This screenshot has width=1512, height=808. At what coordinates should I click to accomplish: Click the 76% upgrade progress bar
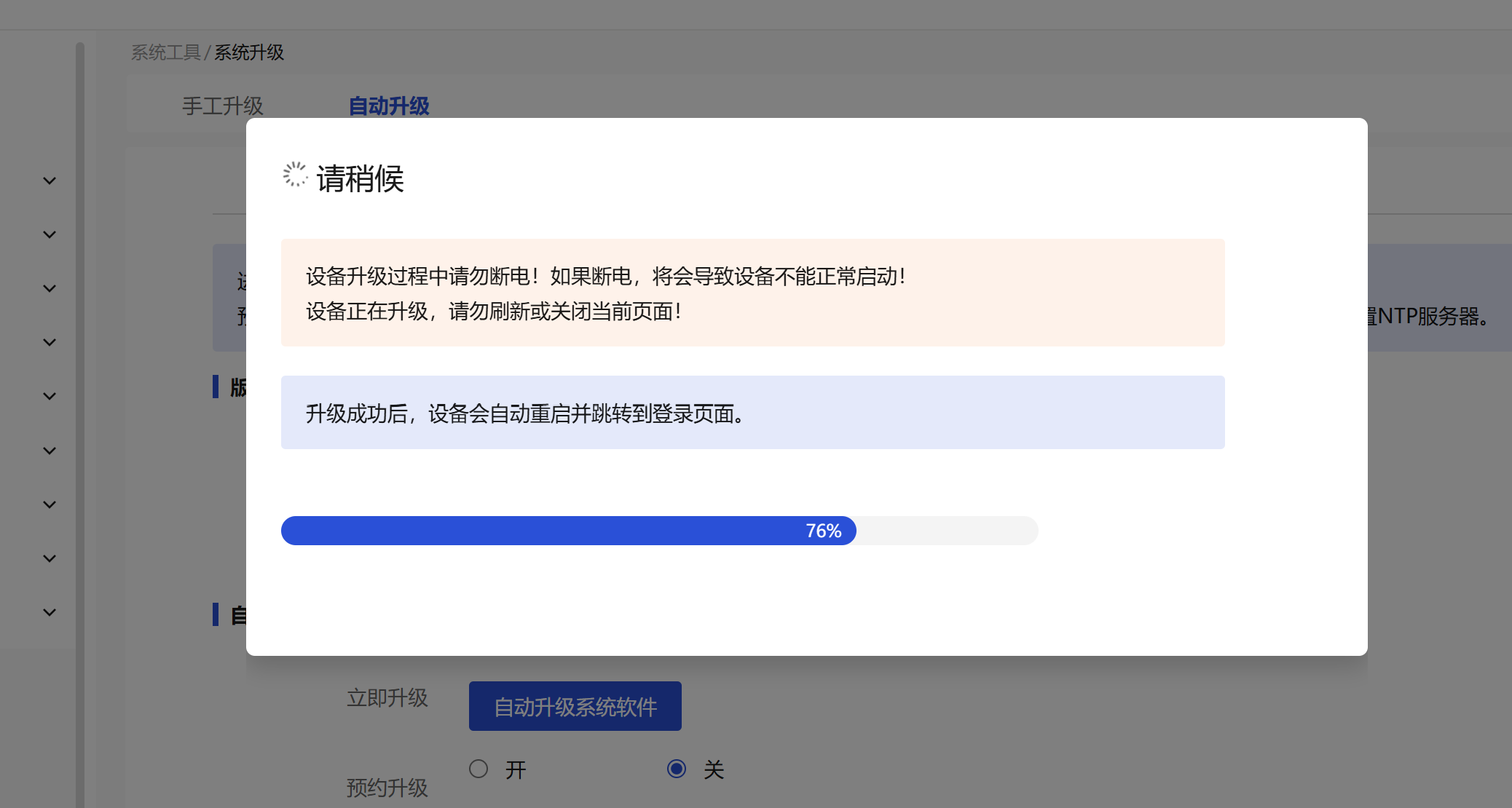pos(660,531)
